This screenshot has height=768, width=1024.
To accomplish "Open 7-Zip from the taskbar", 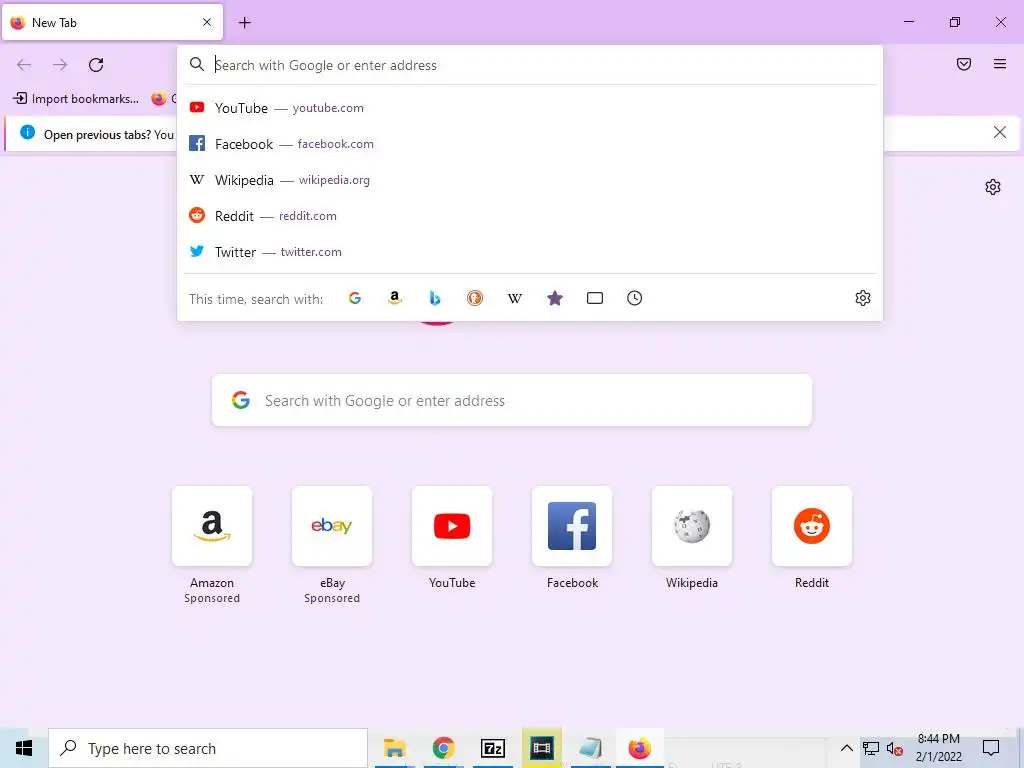I will tap(492, 748).
